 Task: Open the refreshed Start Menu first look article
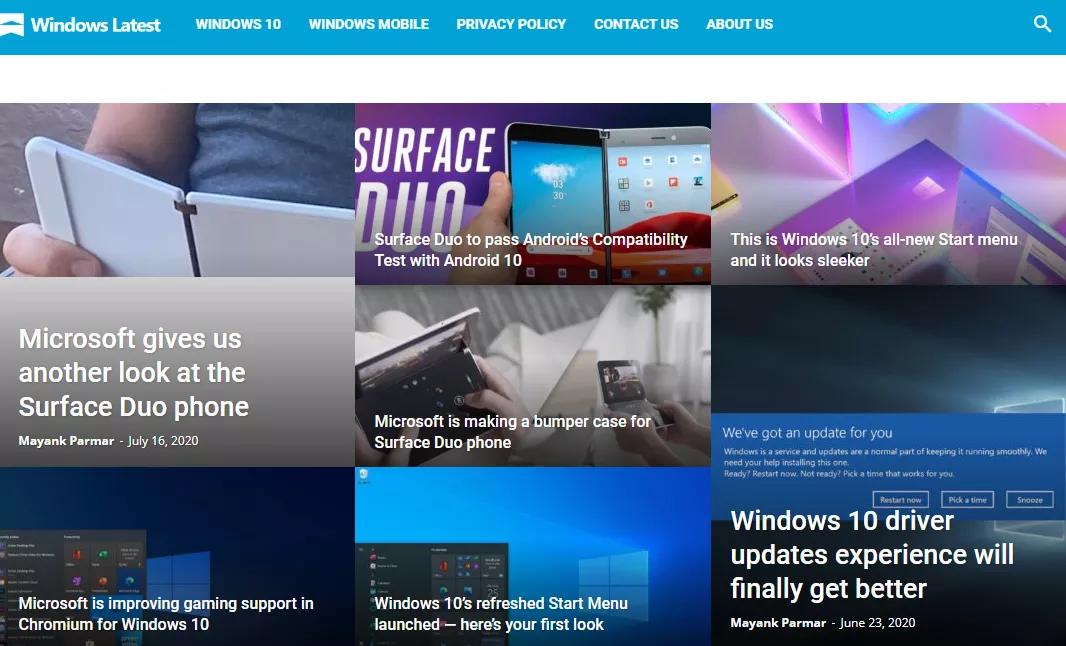(x=500, y=613)
